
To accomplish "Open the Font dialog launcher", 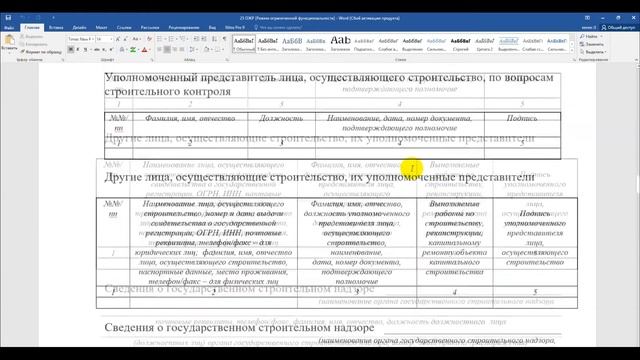I will tap(152, 60).
